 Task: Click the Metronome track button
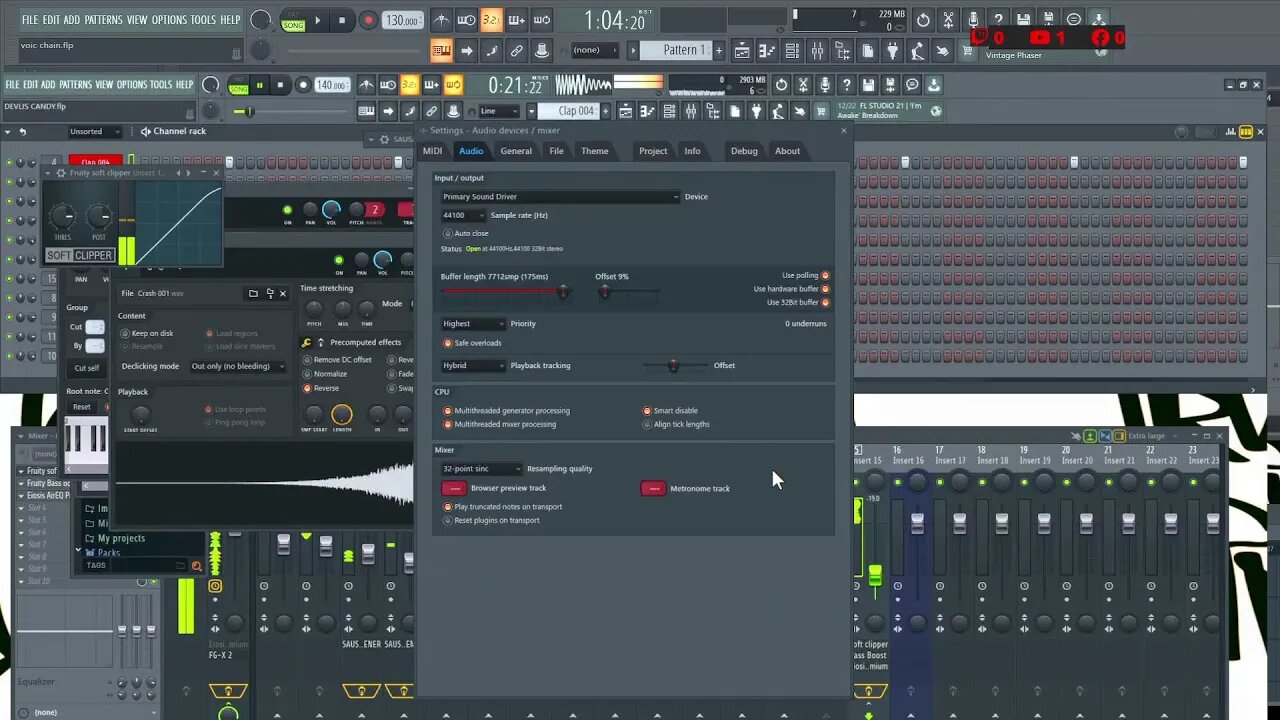[x=653, y=488]
